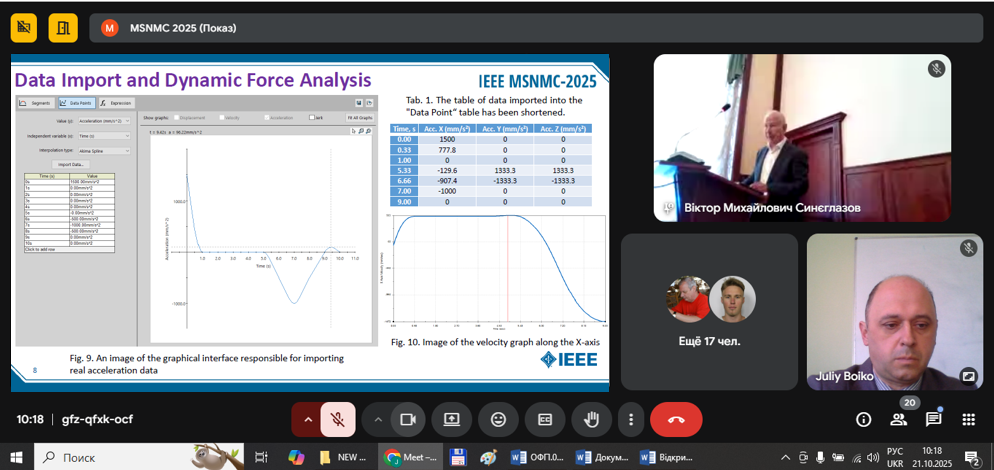This screenshot has width=994, height=470.
Task: Turn on closed captions
Action: pyautogui.click(x=545, y=420)
